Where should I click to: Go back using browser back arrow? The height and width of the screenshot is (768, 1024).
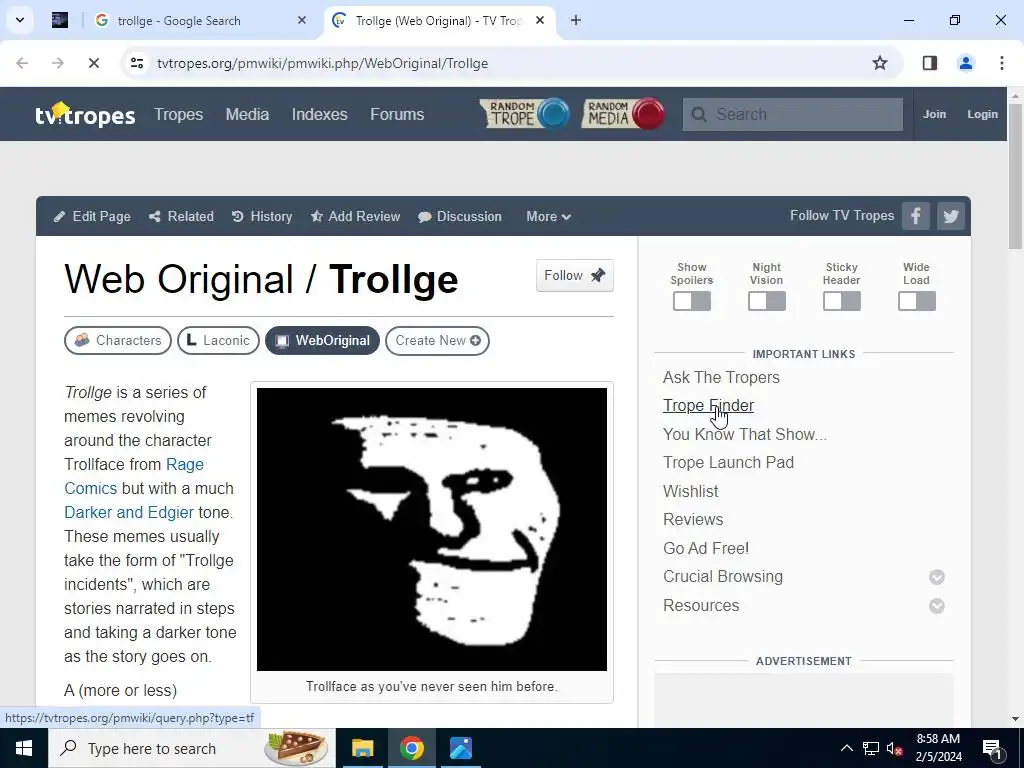click(22, 63)
